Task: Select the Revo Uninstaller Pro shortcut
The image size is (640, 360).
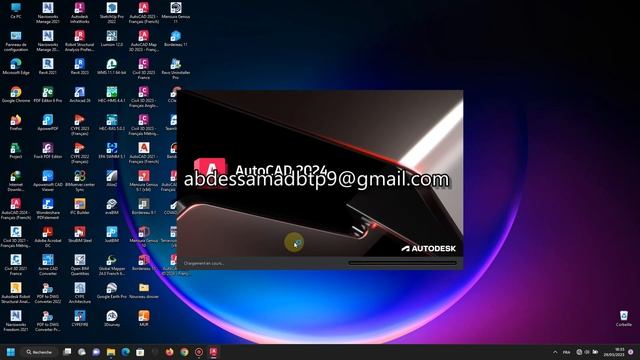Action: point(176,69)
